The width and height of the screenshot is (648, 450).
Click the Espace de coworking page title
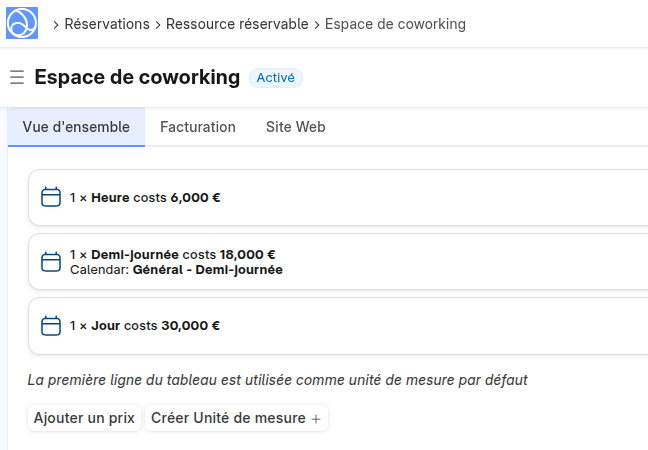pyautogui.click(x=137, y=77)
